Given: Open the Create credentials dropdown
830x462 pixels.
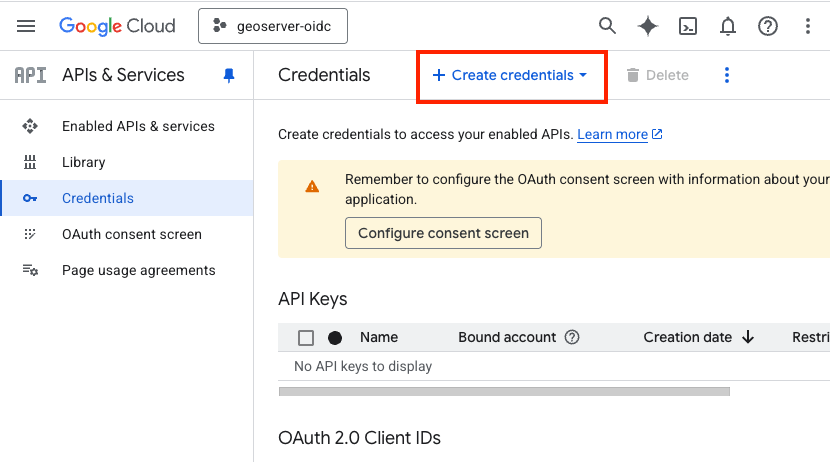Looking at the screenshot, I should pos(510,75).
